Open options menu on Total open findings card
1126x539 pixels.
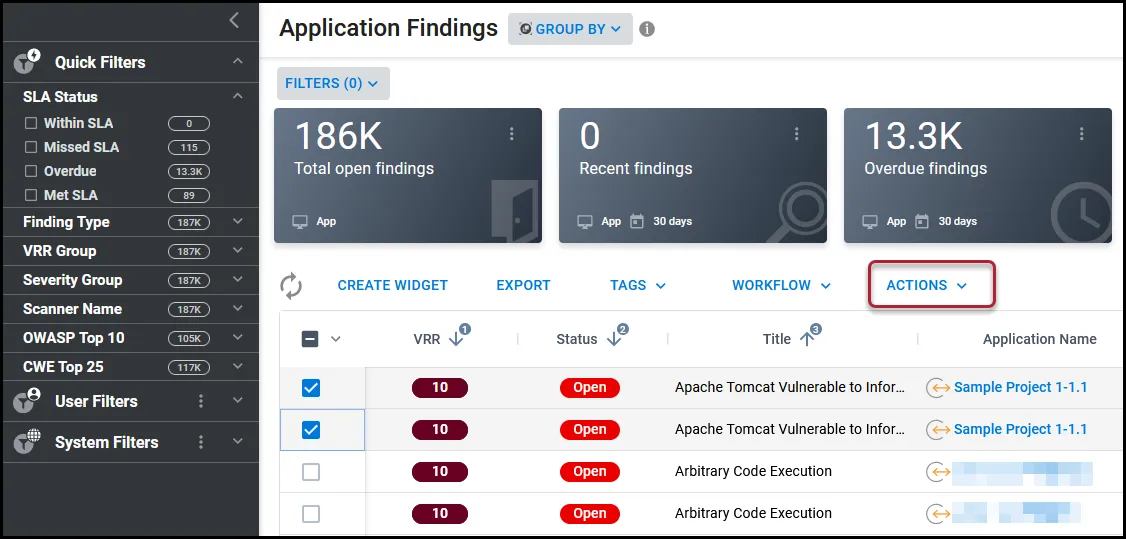click(511, 133)
